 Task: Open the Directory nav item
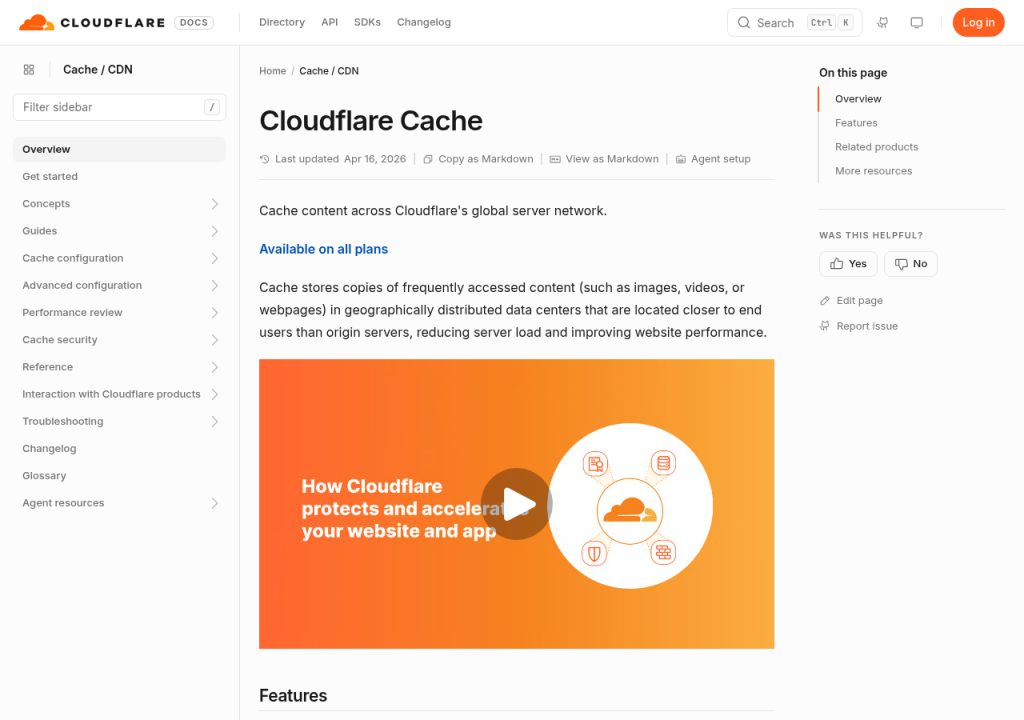pos(281,22)
